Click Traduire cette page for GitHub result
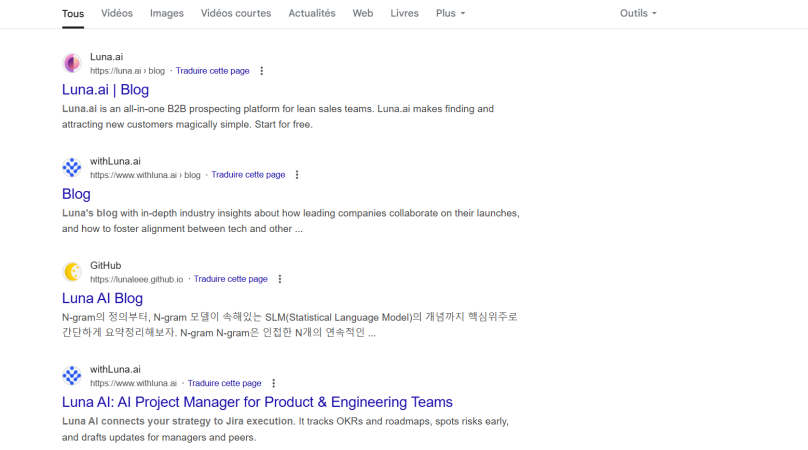Screen dimensions: 808x450 click(x=230, y=279)
